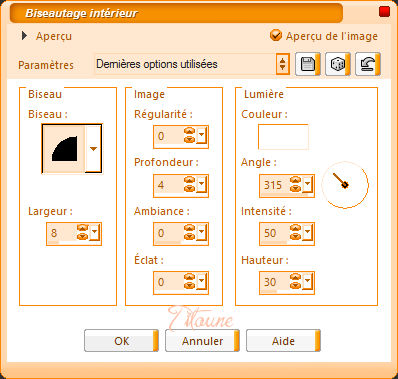Click the reset to default arrow icon
Screen dimensions: 398x379
(368, 64)
